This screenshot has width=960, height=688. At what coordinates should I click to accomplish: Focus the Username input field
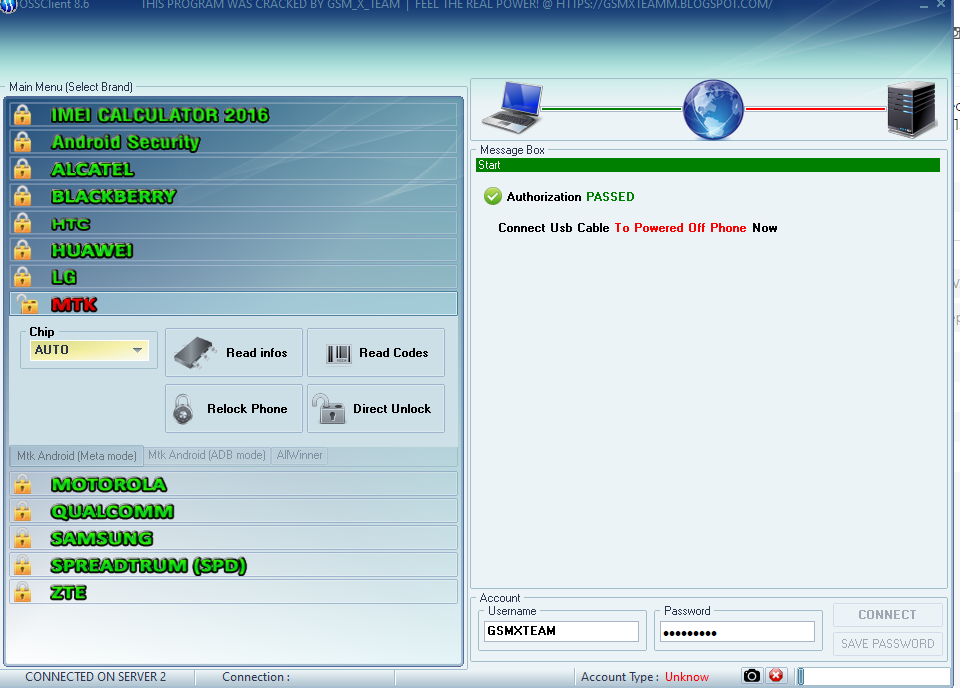coord(561,631)
